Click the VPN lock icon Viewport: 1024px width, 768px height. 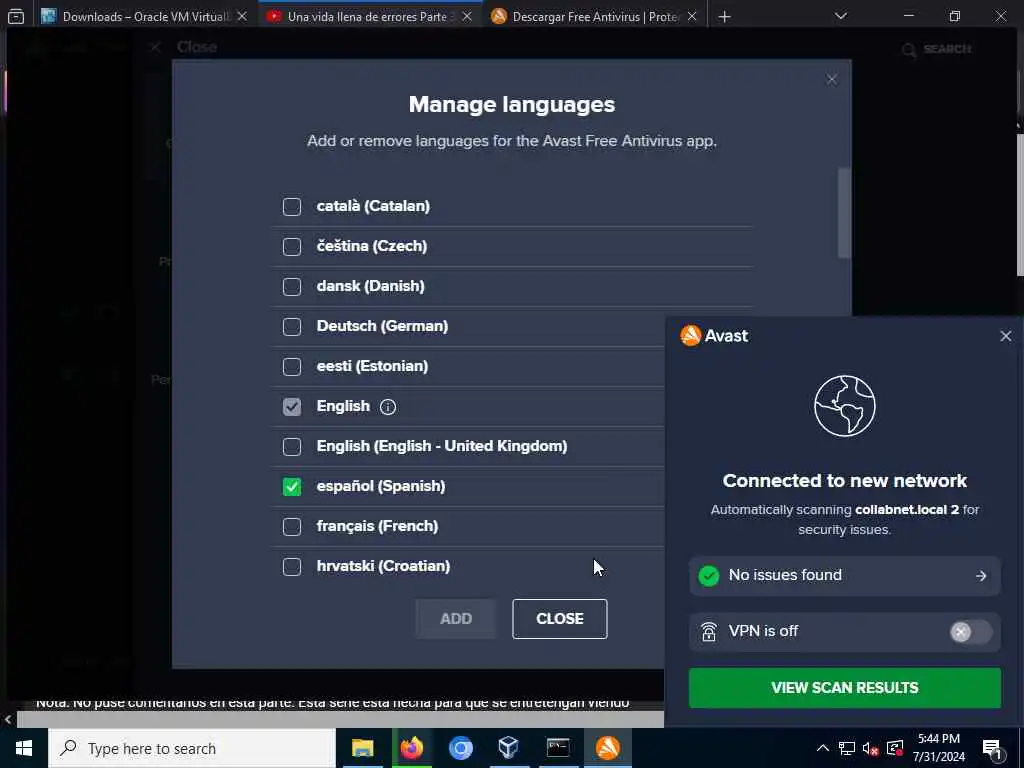(x=709, y=632)
